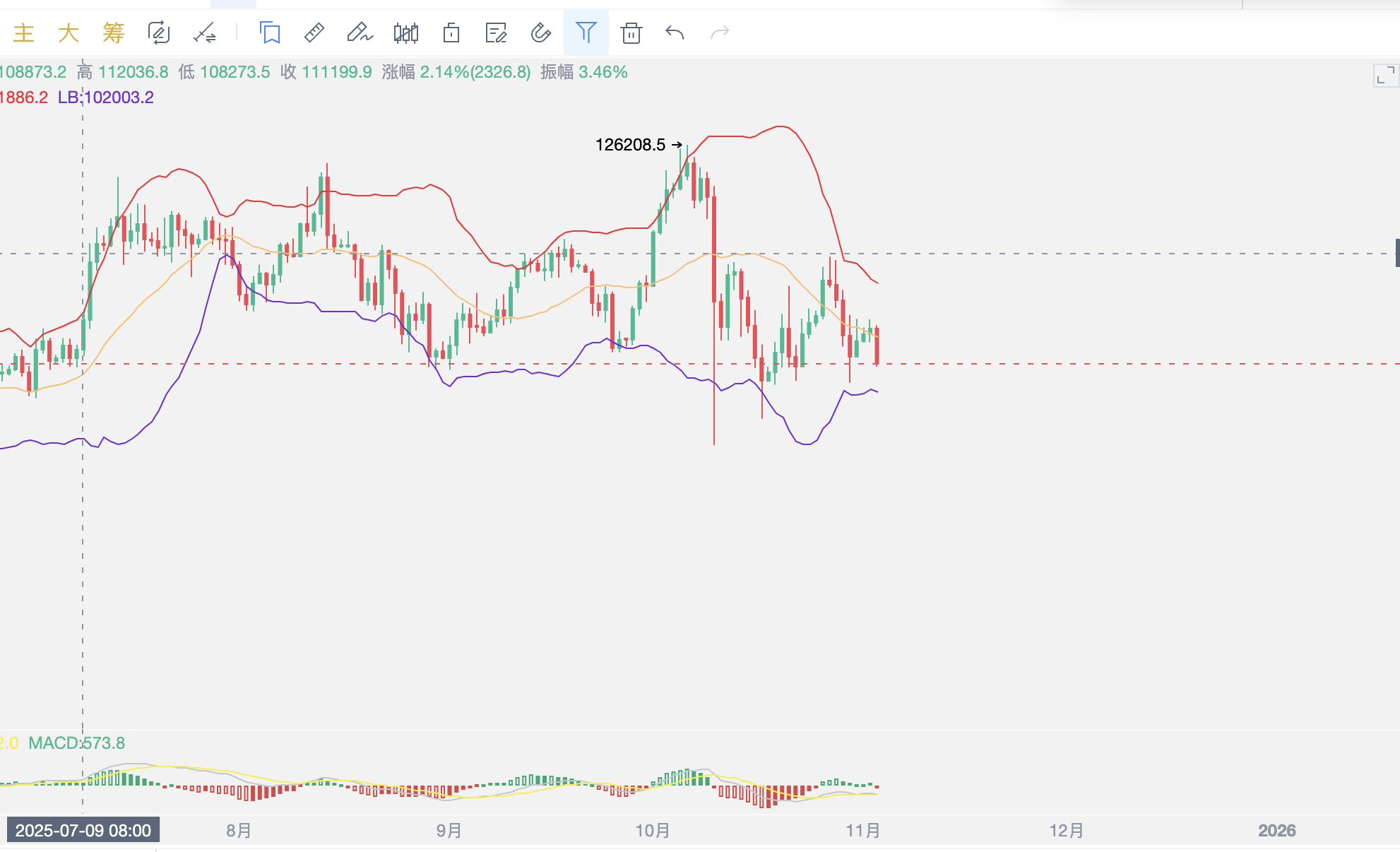Delete drawings with trash icon
Image resolution: width=1400 pixels, height=852 pixels.
(631, 32)
